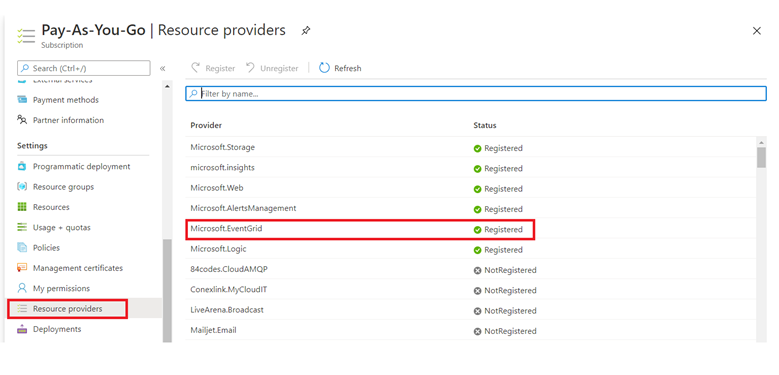Select the Programmatic deployment icon

[22, 166]
